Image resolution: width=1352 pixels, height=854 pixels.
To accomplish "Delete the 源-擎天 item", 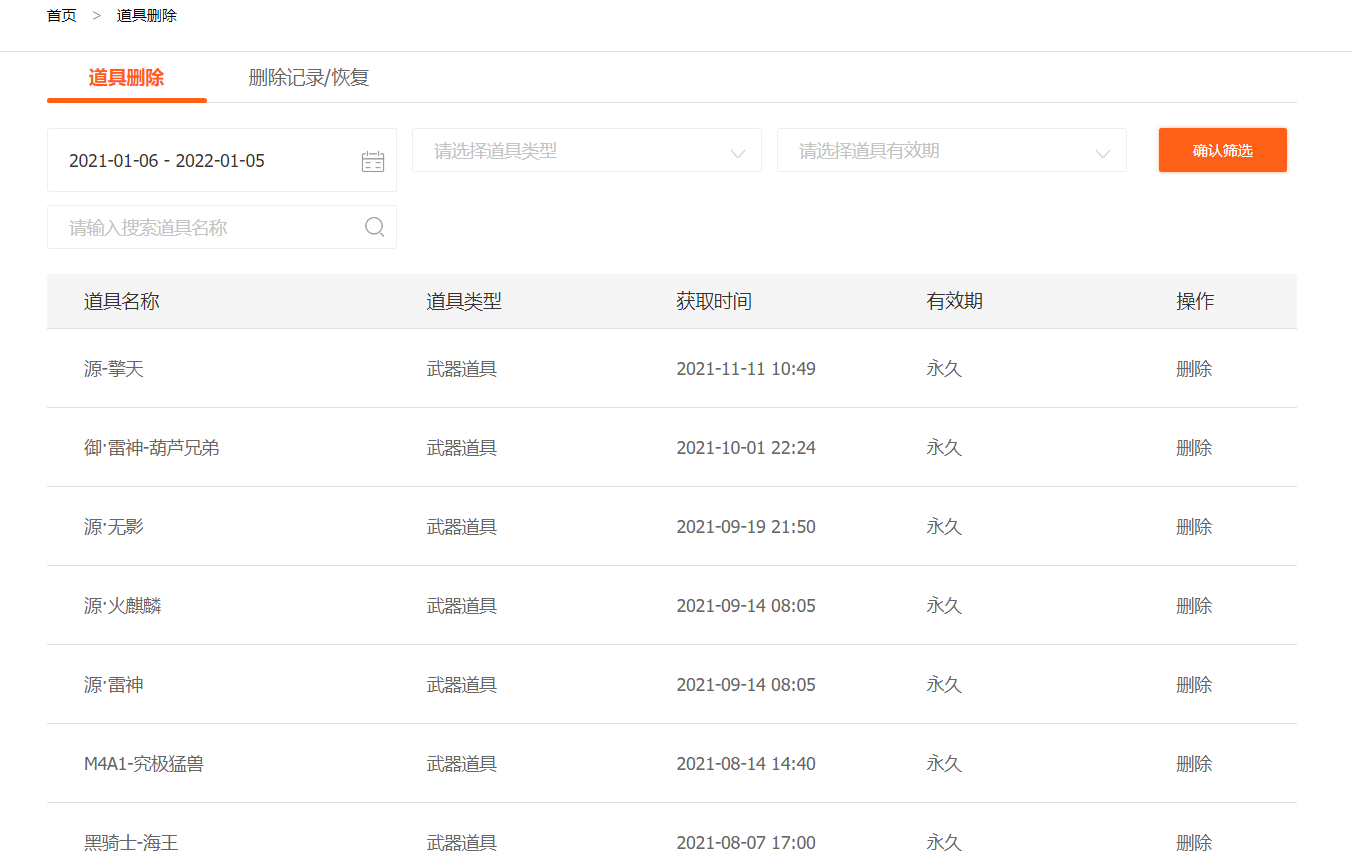I will pyautogui.click(x=1194, y=369).
